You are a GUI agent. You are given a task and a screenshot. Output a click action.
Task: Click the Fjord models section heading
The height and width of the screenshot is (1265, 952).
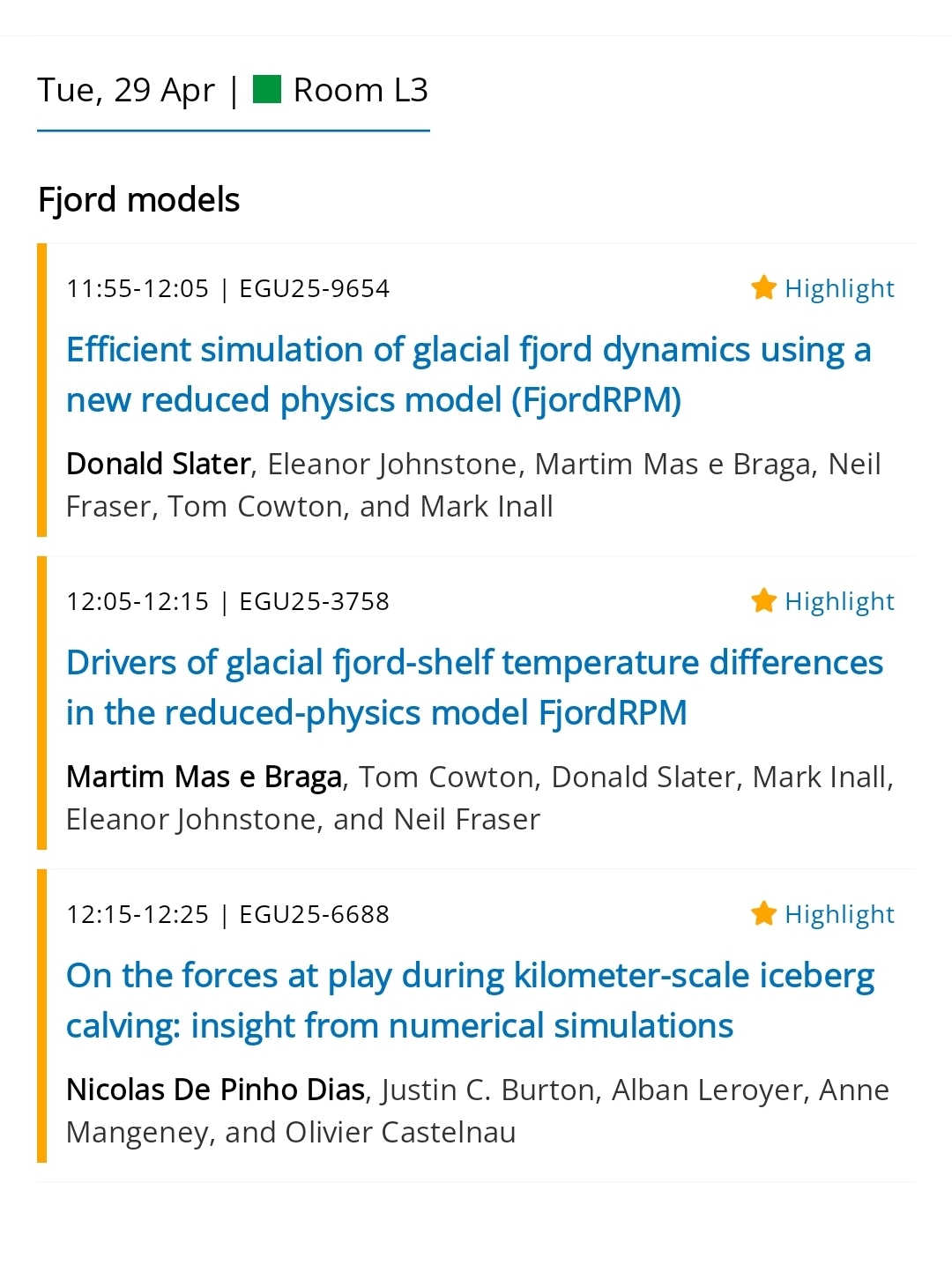[x=139, y=200]
